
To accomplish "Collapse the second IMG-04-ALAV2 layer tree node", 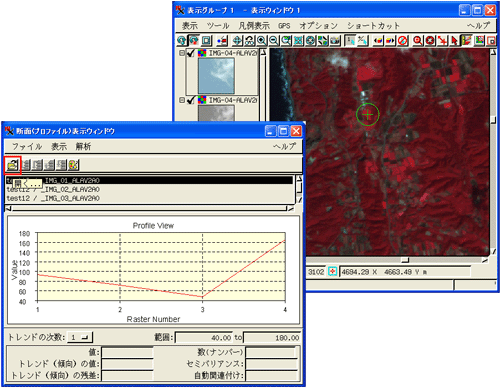I will (x=182, y=100).
